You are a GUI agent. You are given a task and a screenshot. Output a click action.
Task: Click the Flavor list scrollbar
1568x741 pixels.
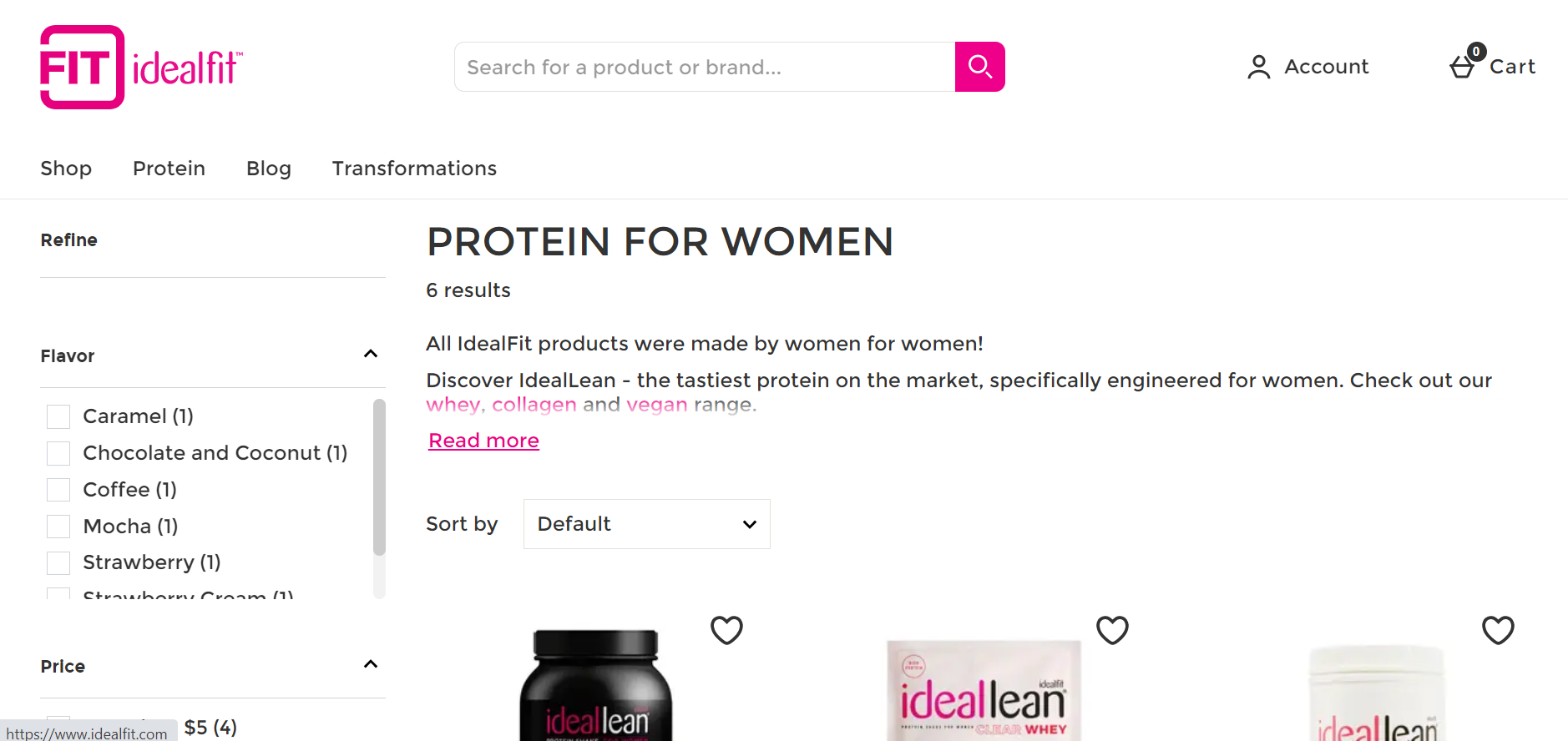click(x=379, y=476)
